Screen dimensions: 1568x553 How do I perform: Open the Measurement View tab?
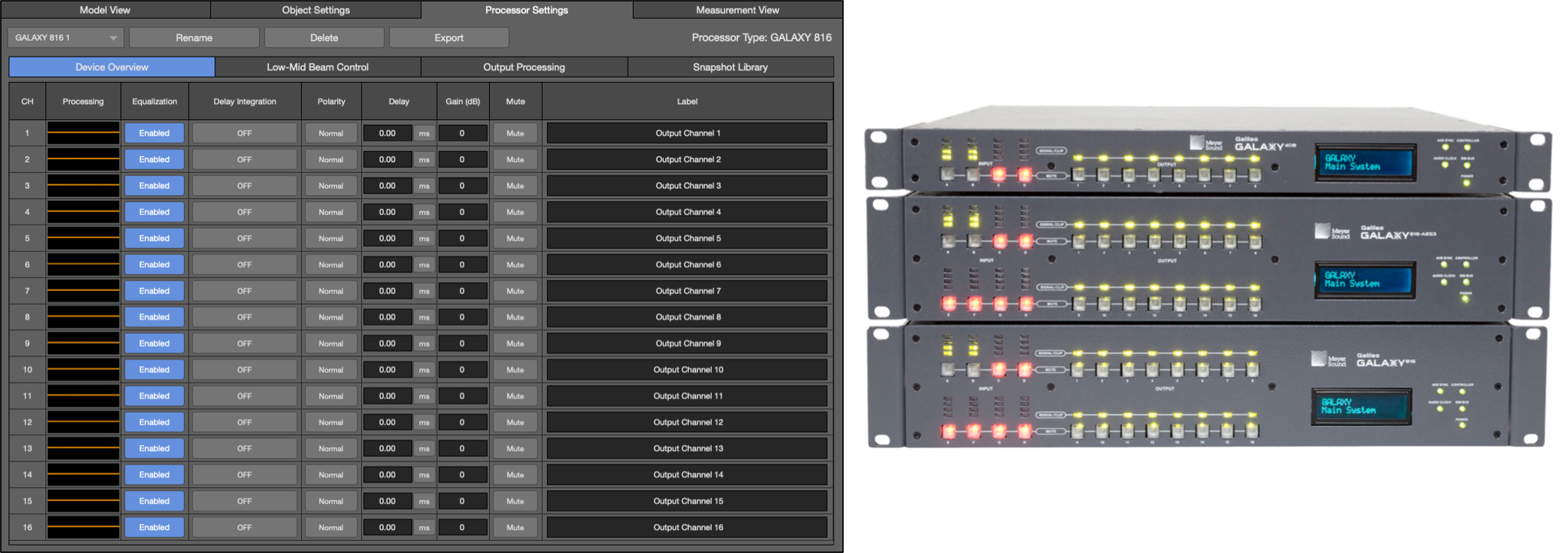click(x=737, y=10)
